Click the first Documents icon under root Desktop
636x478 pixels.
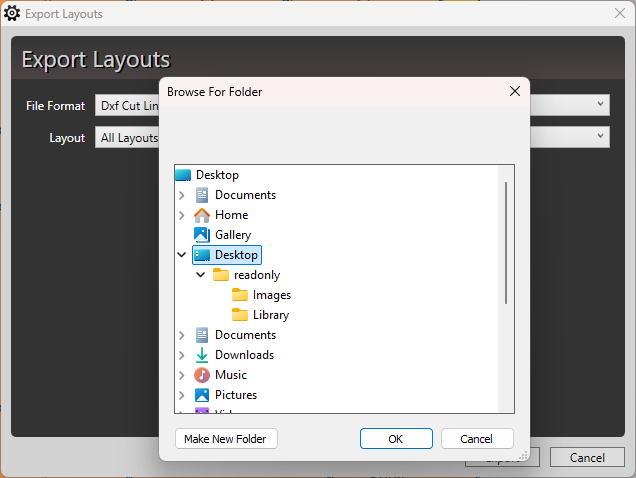click(x=202, y=195)
